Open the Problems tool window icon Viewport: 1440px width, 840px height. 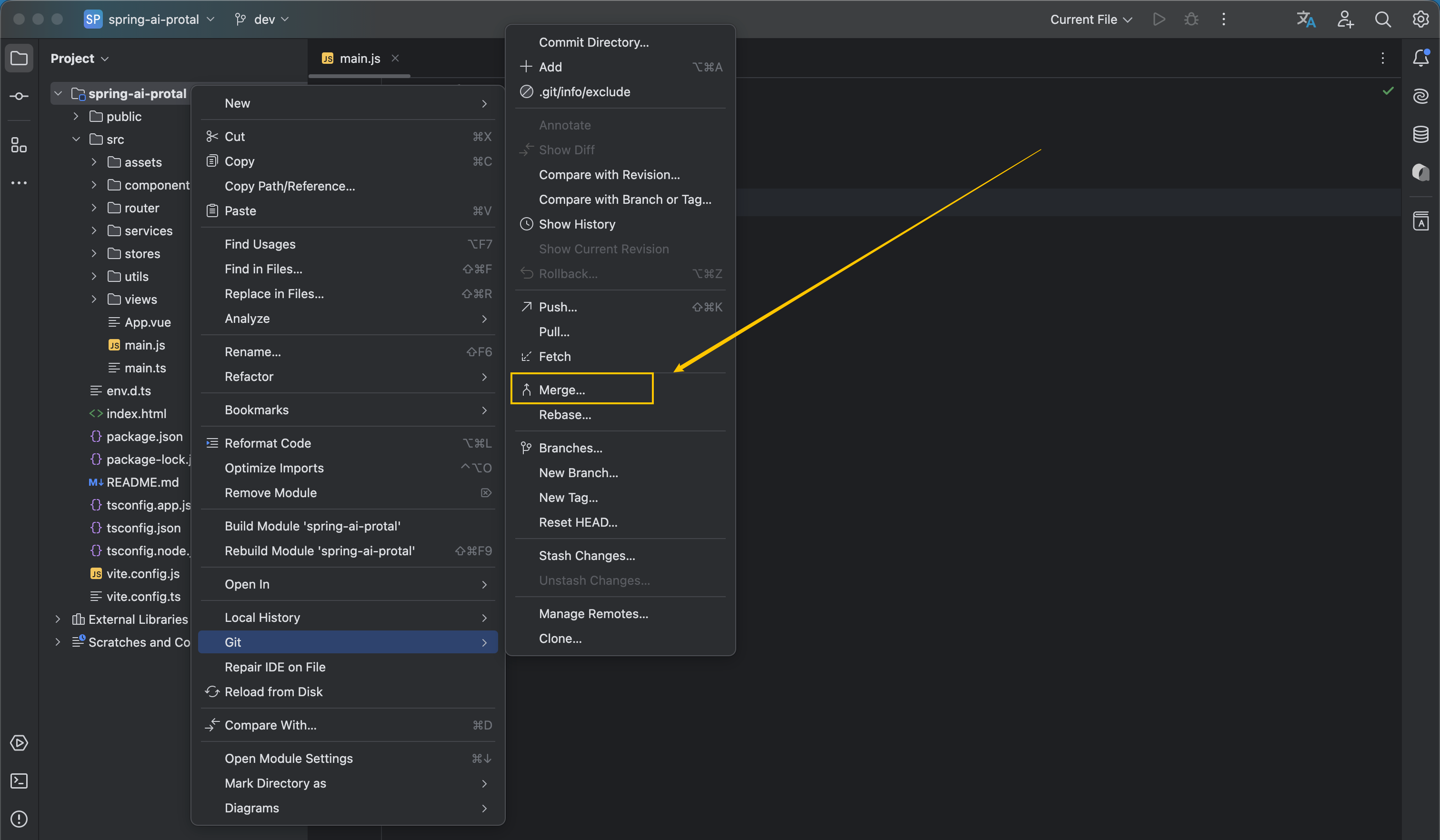click(x=19, y=819)
